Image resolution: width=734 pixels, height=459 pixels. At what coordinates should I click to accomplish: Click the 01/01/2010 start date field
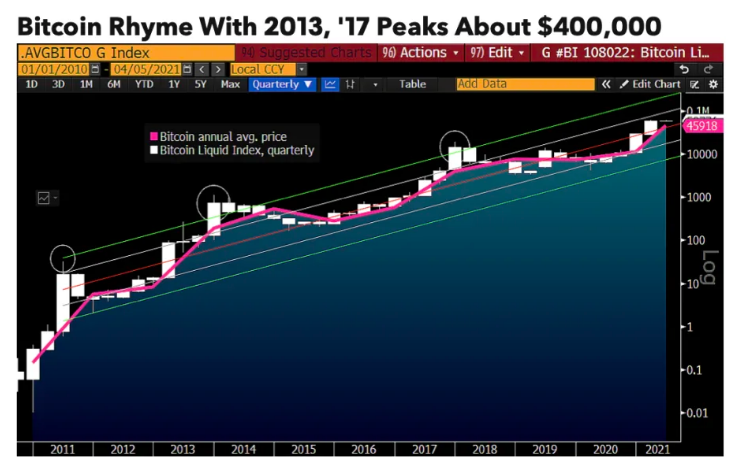click(x=54, y=69)
